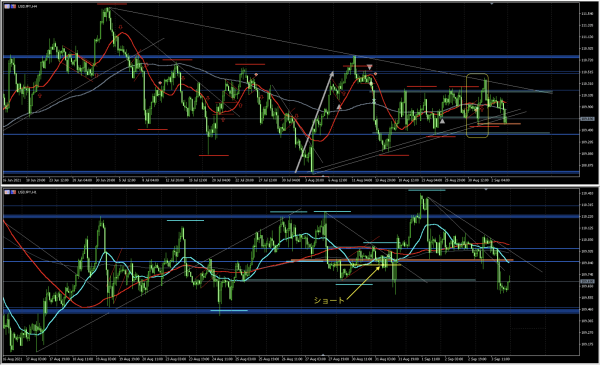Image resolution: width=600 pixels, height=365 pixels.
Task: Select the chart shift triangle atop the upper chart
Action: 491,3
